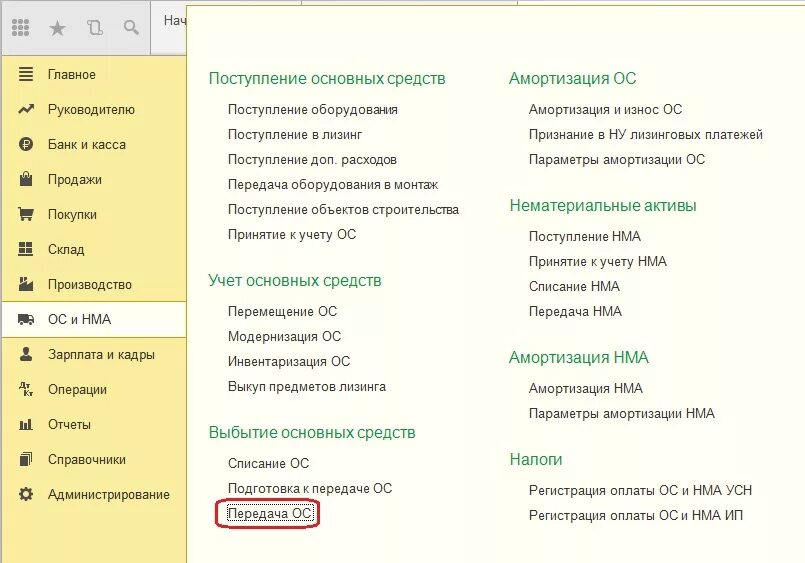Open Поступление в лизинг
This screenshot has width=805, height=563.
[x=295, y=134]
